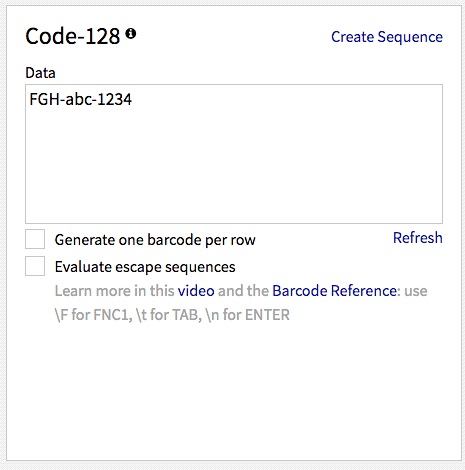Click the 'Evaluate escape sequences' label text
This screenshot has height=470, width=465.
[x=145, y=267]
